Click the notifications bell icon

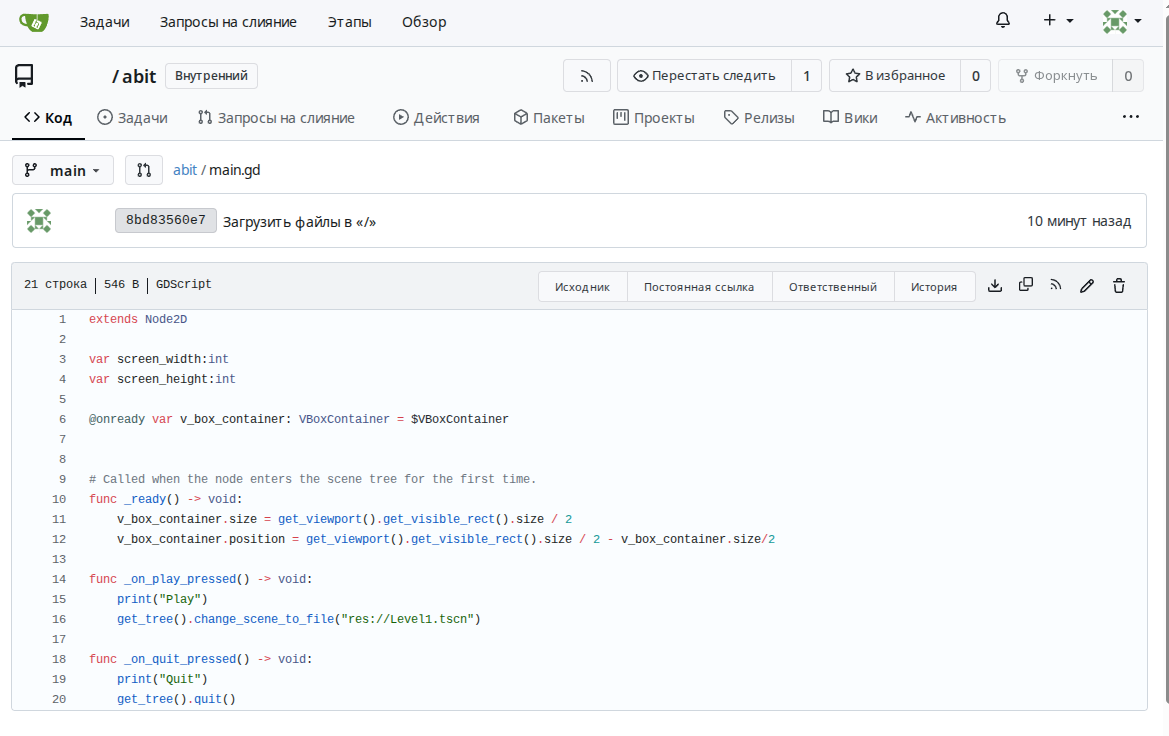coord(1003,21)
